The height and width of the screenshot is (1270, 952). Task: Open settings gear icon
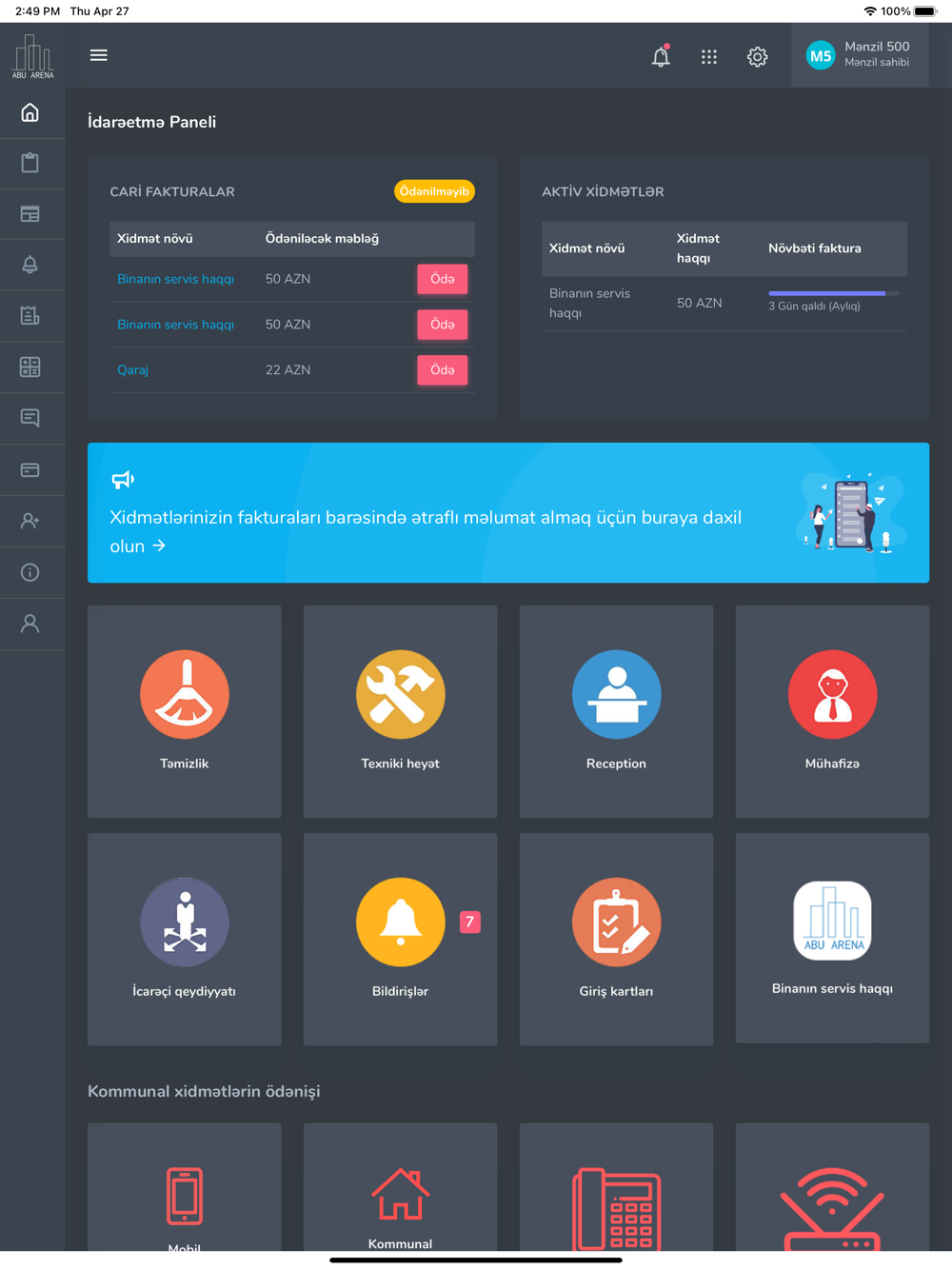(x=758, y=57)
